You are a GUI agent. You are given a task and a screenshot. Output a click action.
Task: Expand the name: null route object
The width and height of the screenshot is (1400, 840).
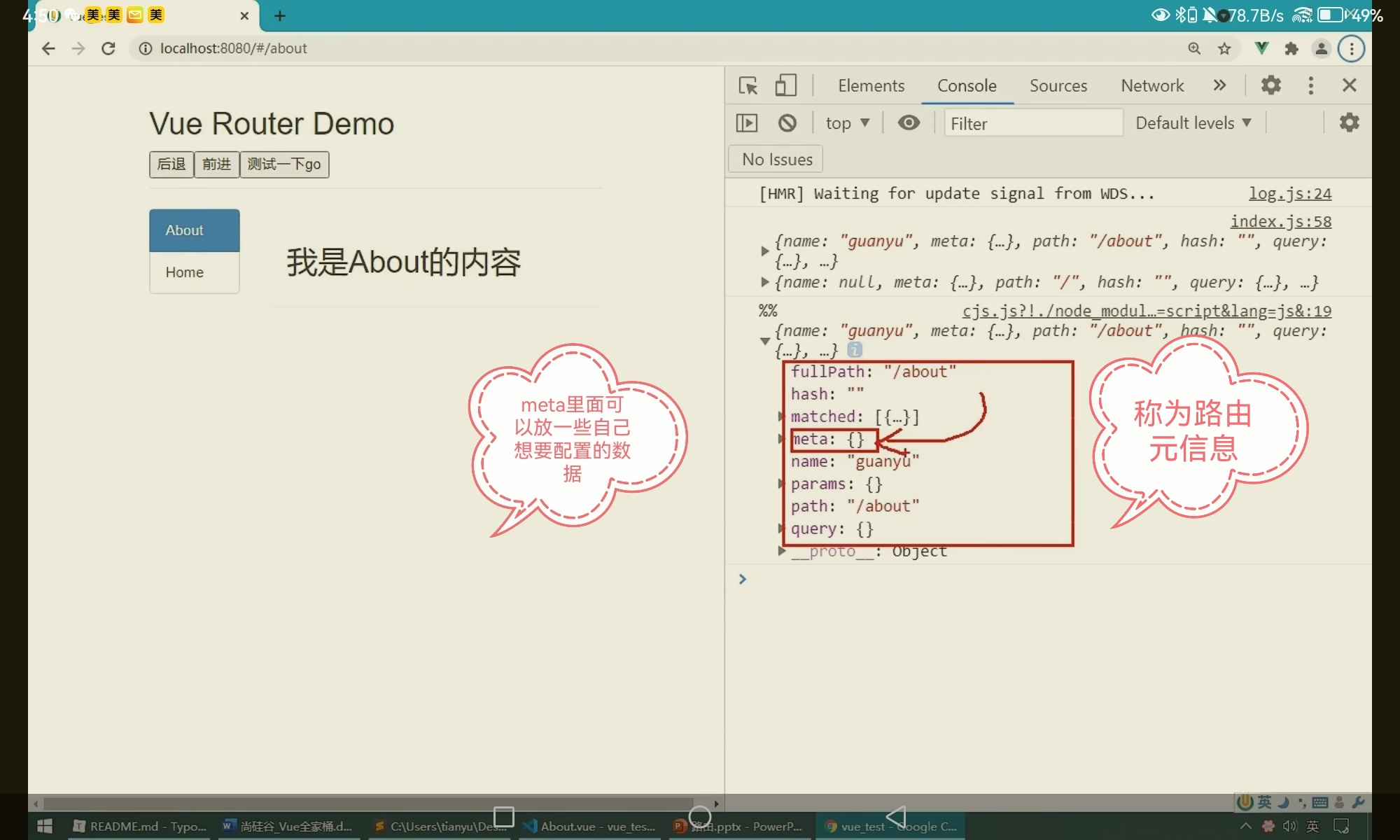tap(764, 282)
